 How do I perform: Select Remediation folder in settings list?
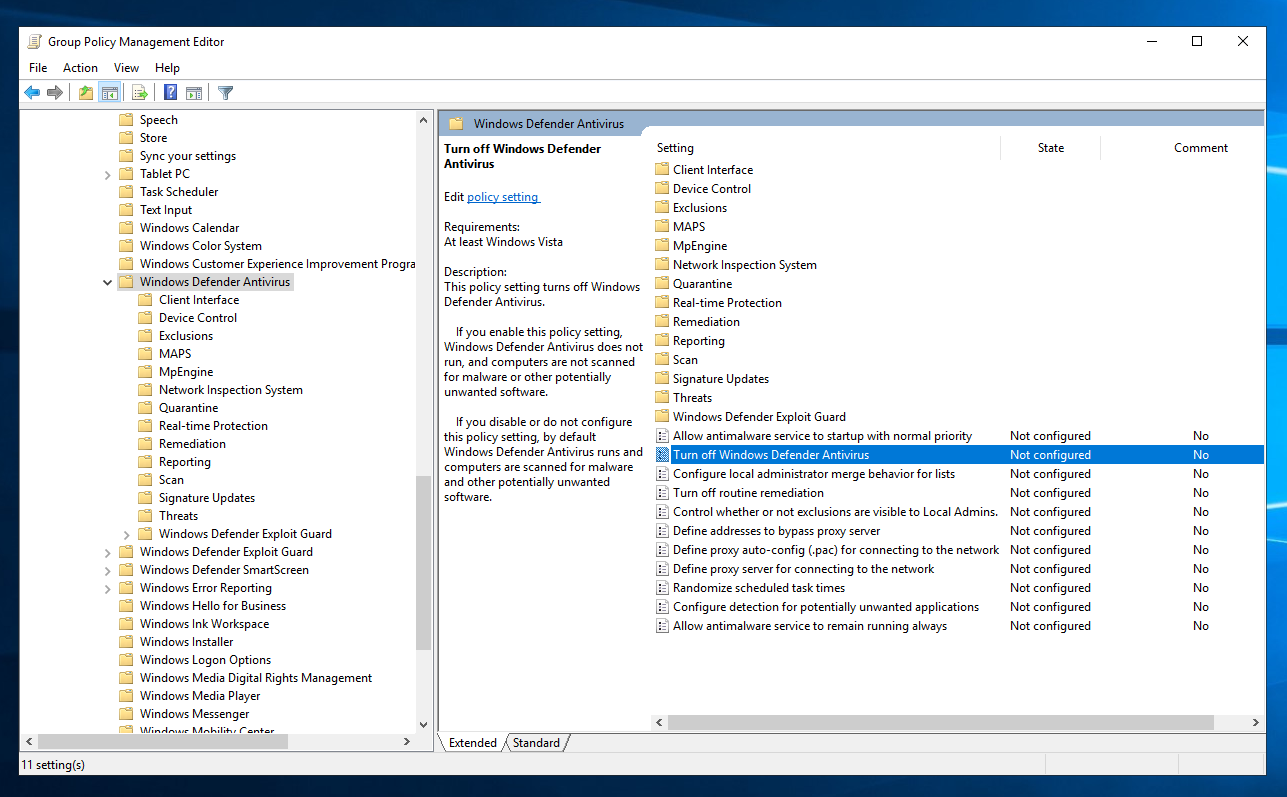point(706,322)
